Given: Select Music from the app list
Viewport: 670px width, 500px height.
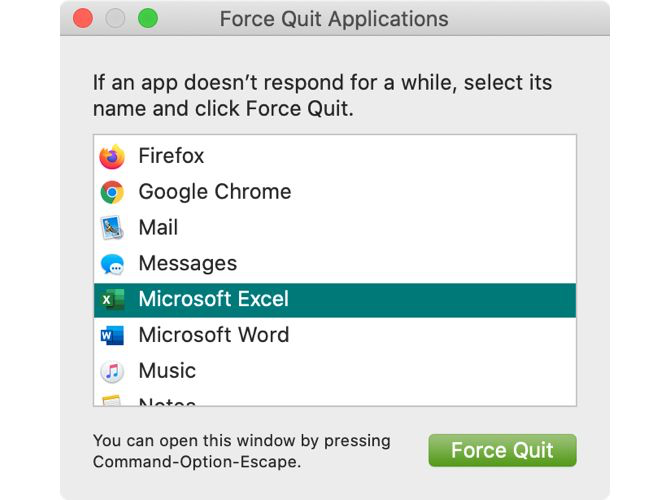Looking at the screenshot, I should (167, 371).
